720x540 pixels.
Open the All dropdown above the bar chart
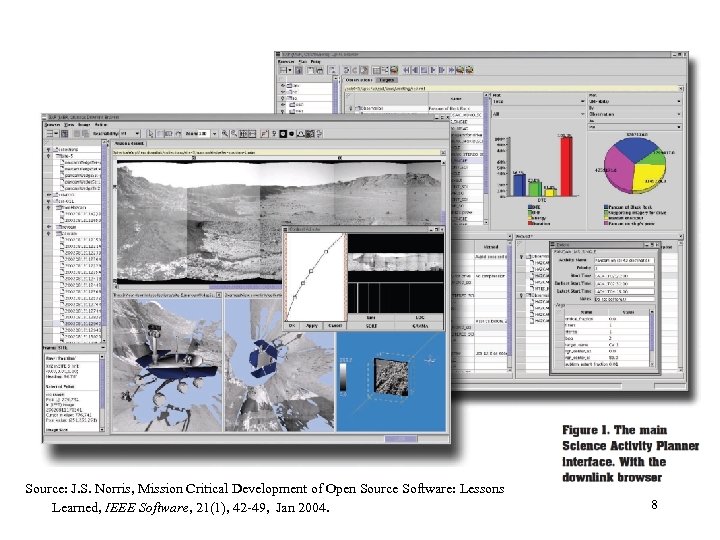coord(538,113)
